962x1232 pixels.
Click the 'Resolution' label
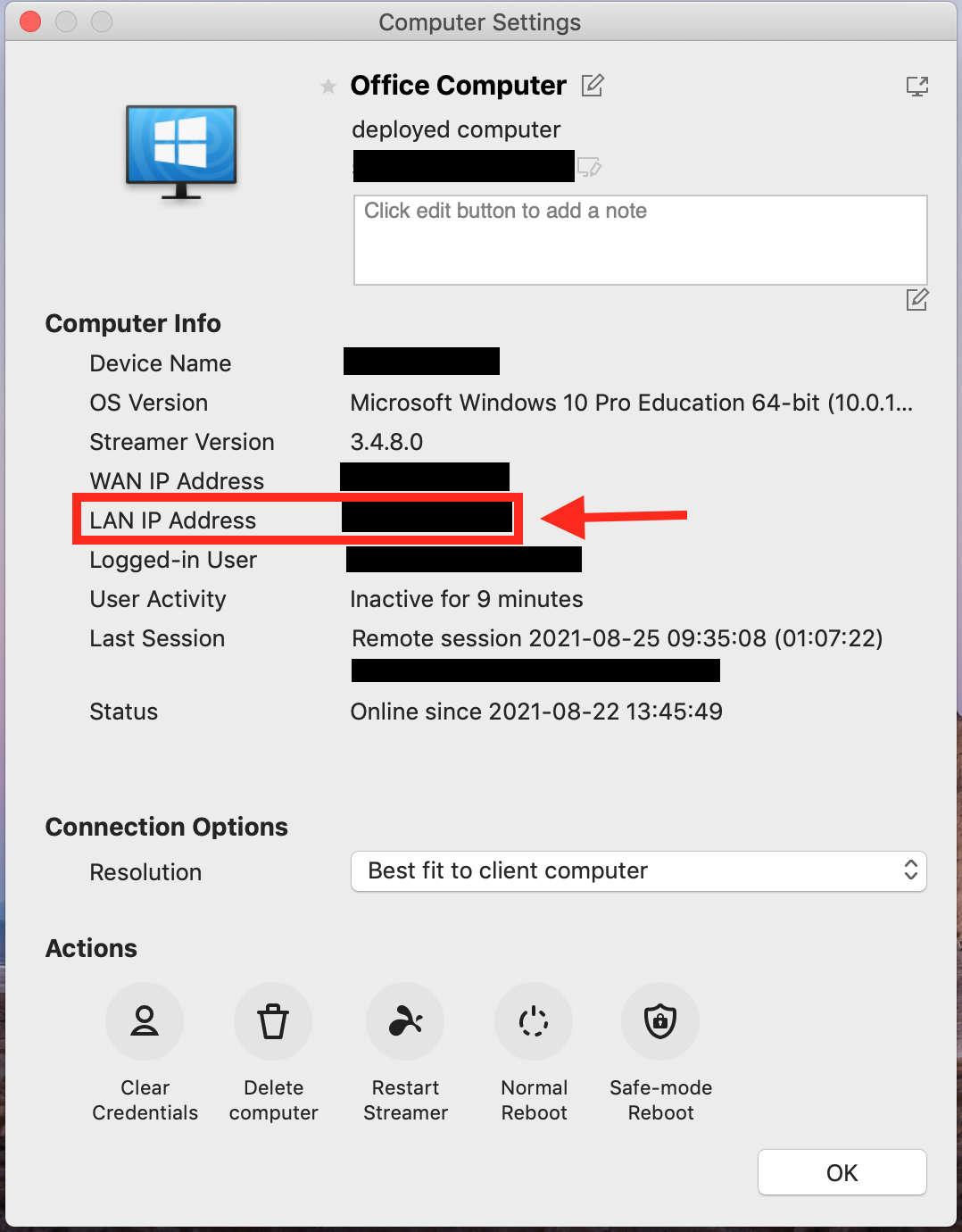click(145, 872)
